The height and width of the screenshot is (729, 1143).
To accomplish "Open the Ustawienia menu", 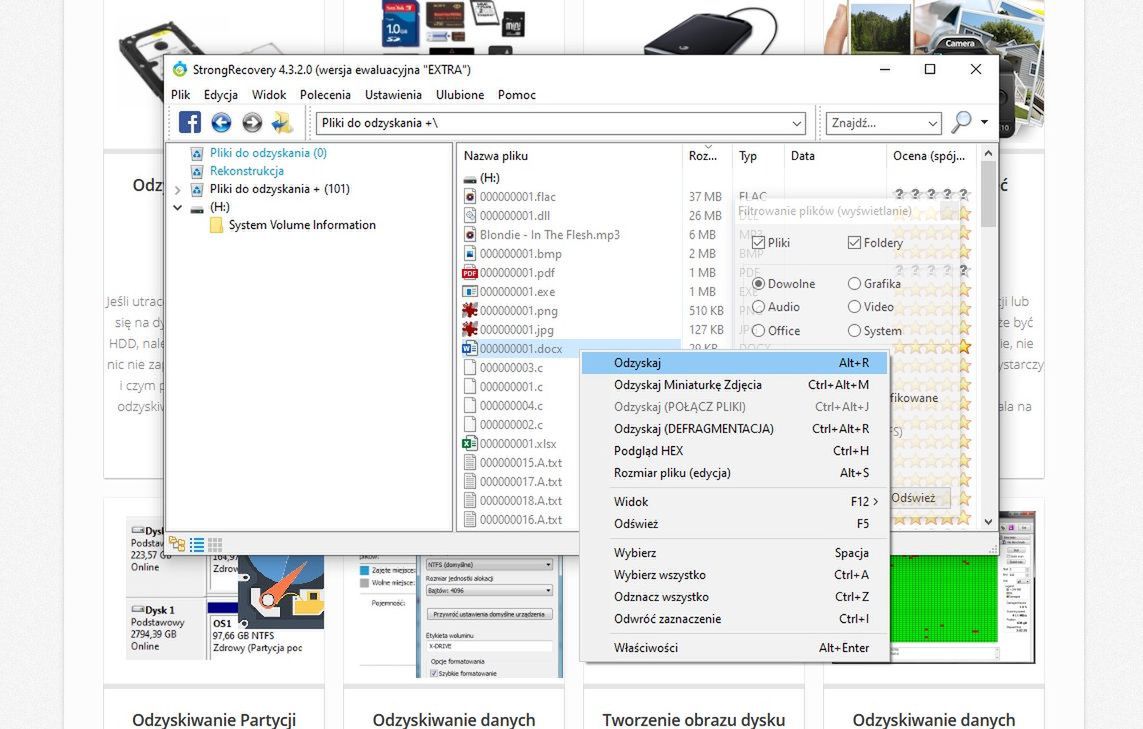I will click(x=394, y=95).
